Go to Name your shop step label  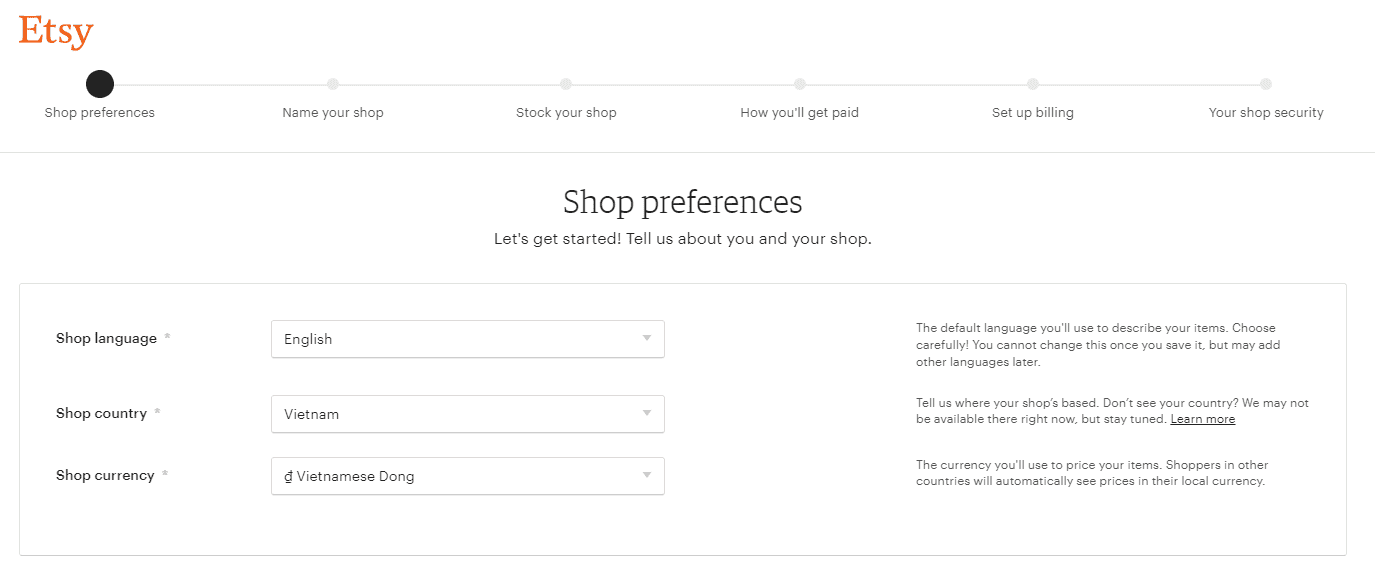[333, 113]
